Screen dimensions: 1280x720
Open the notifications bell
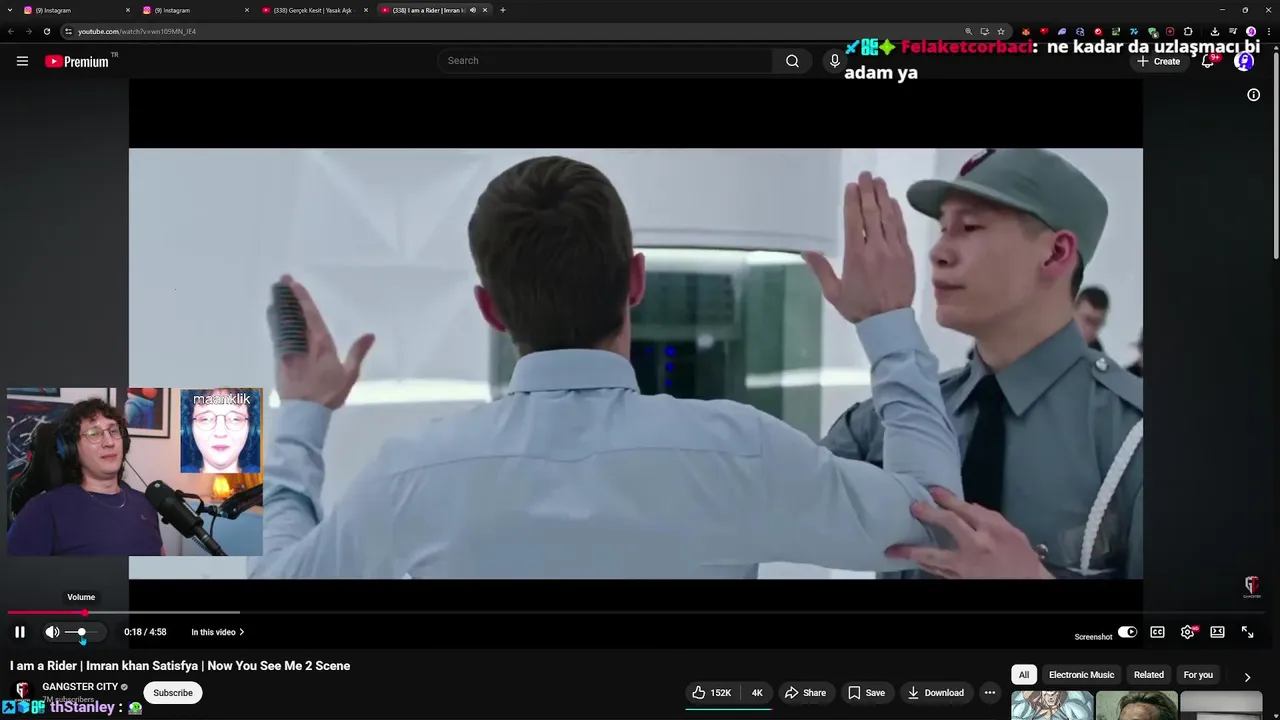pos(1208,61)
